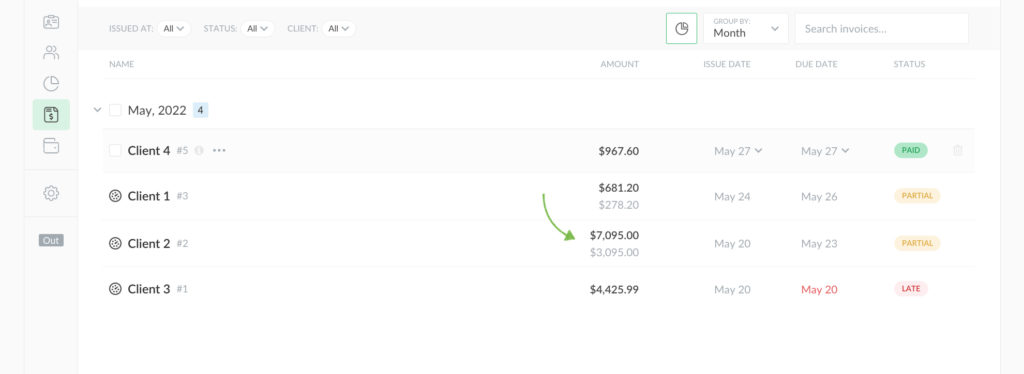Click Client 1 issue date May 24
1024x374 pixels.
[x=732, y=196]
